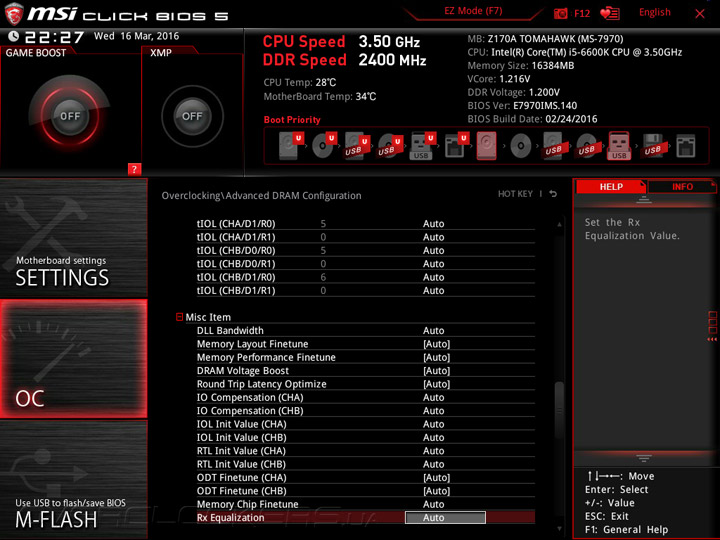The height and width of the screenshot is (540, 720).
Task: Open ODT Finetune (CHB) [Auto] dropdown
Action: pyautogui.click(x=436, y=491)
